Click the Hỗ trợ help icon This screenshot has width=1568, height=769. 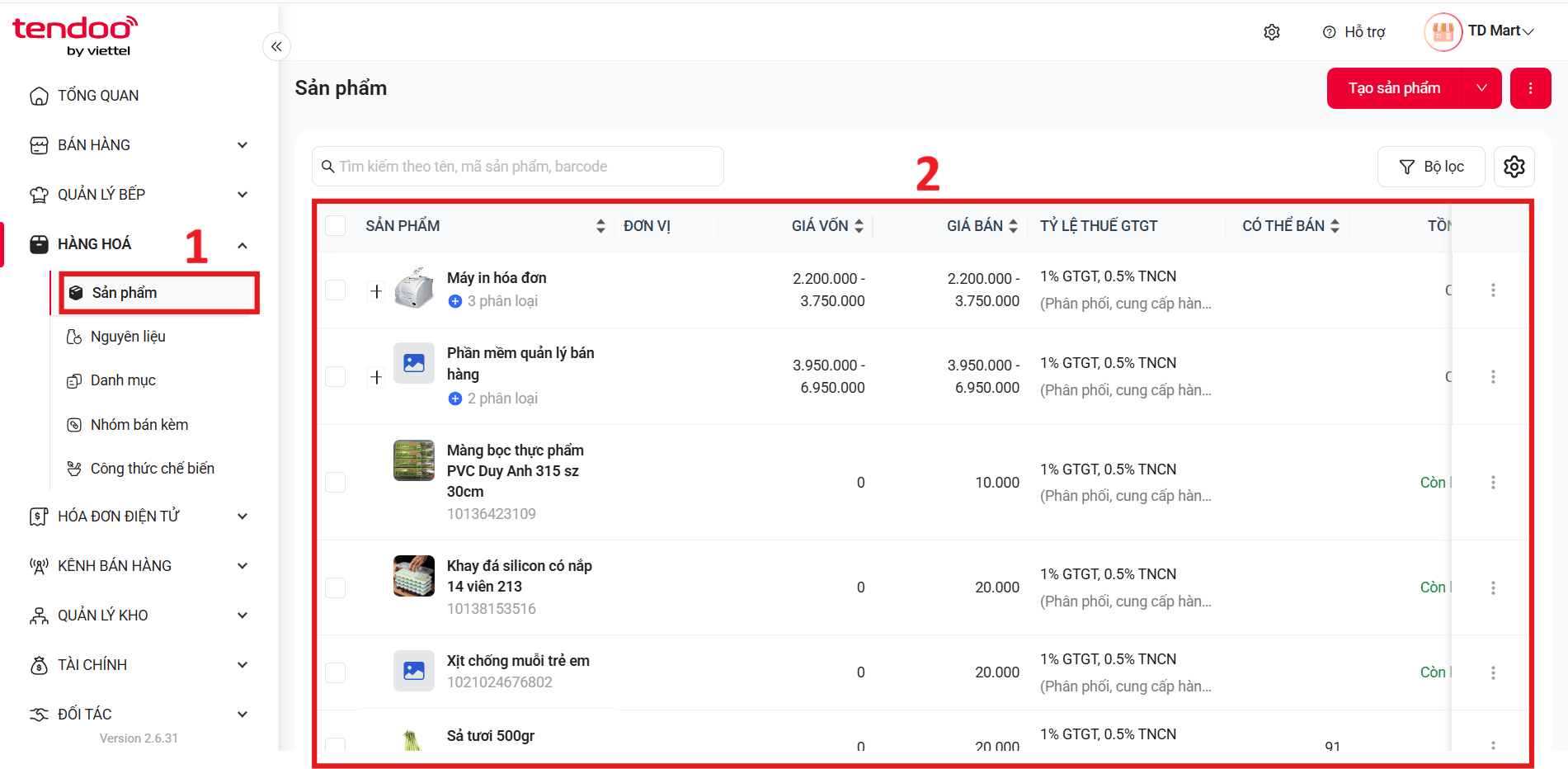click(x=1329, y=32)
